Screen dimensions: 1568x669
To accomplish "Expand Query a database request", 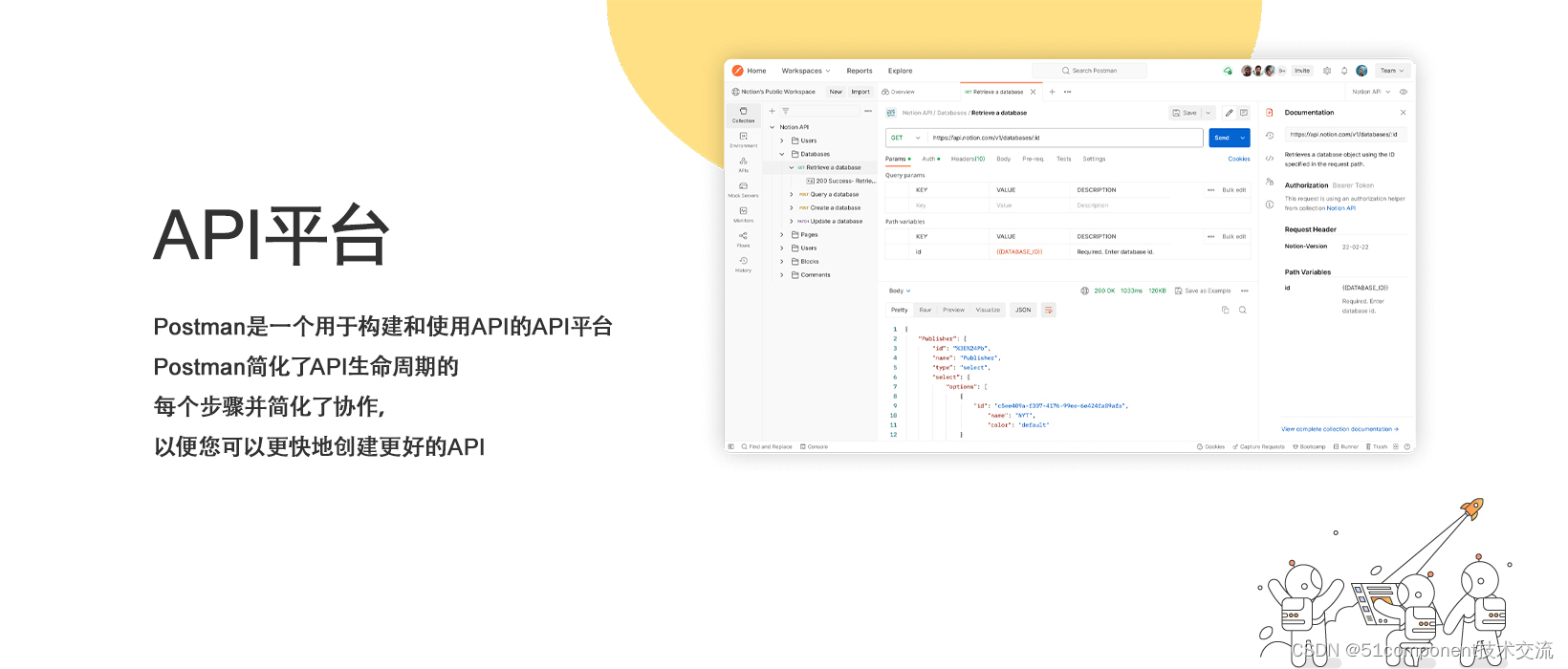I will 792,194.
